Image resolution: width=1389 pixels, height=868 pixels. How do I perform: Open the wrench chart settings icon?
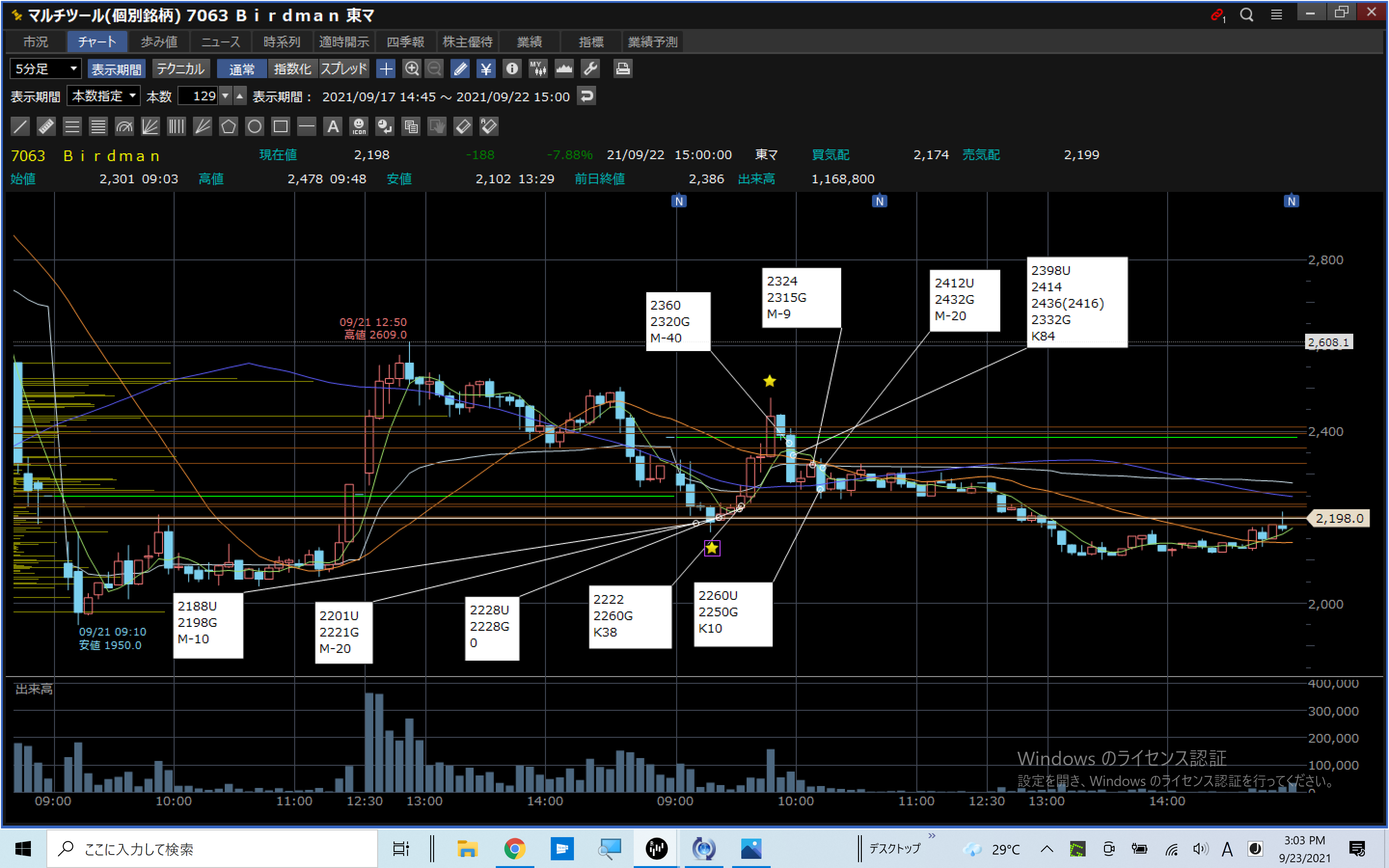point(591,69)
